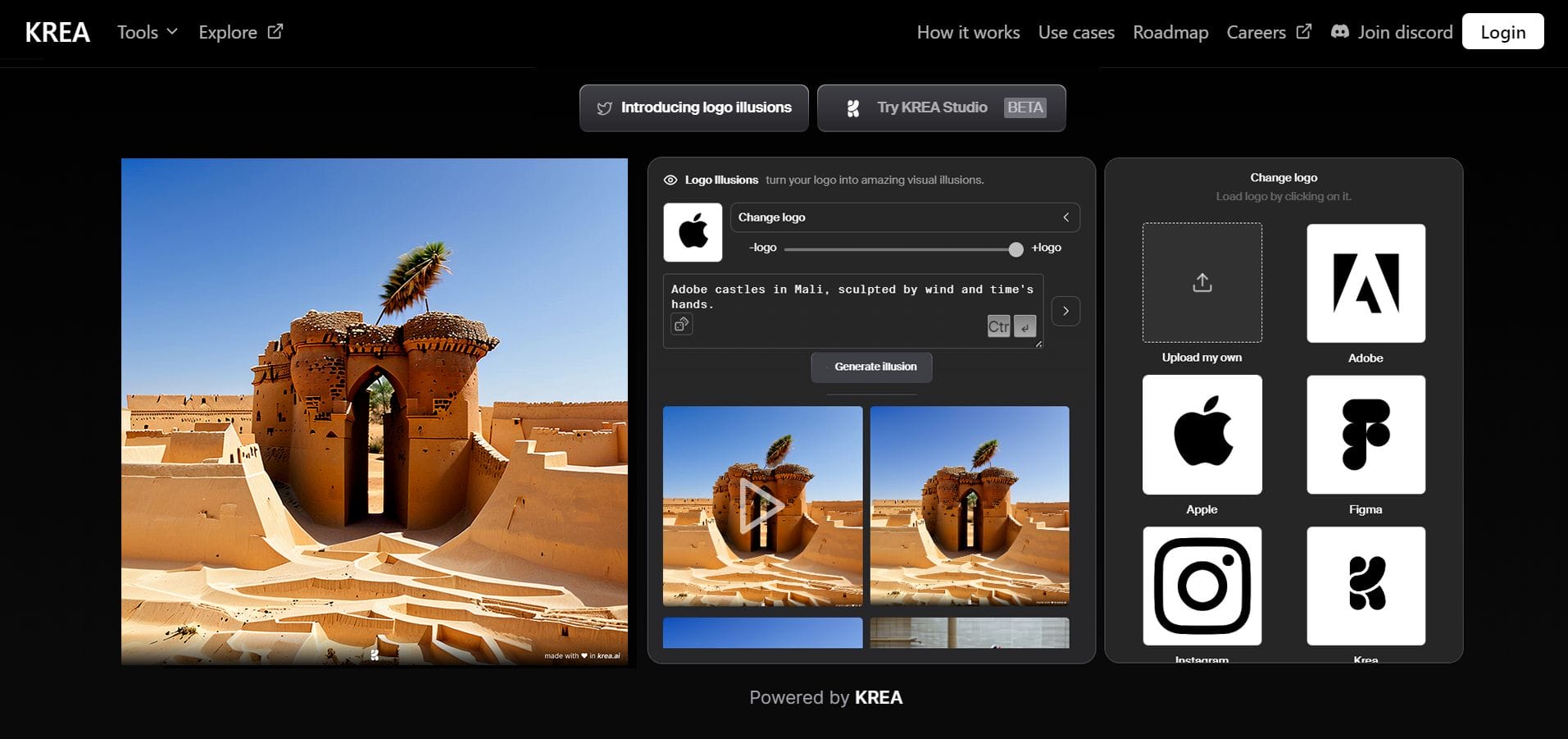Select the Adobe logo option
Image resolution: width=1568 pixels, height=739 pixels.
1365,284
